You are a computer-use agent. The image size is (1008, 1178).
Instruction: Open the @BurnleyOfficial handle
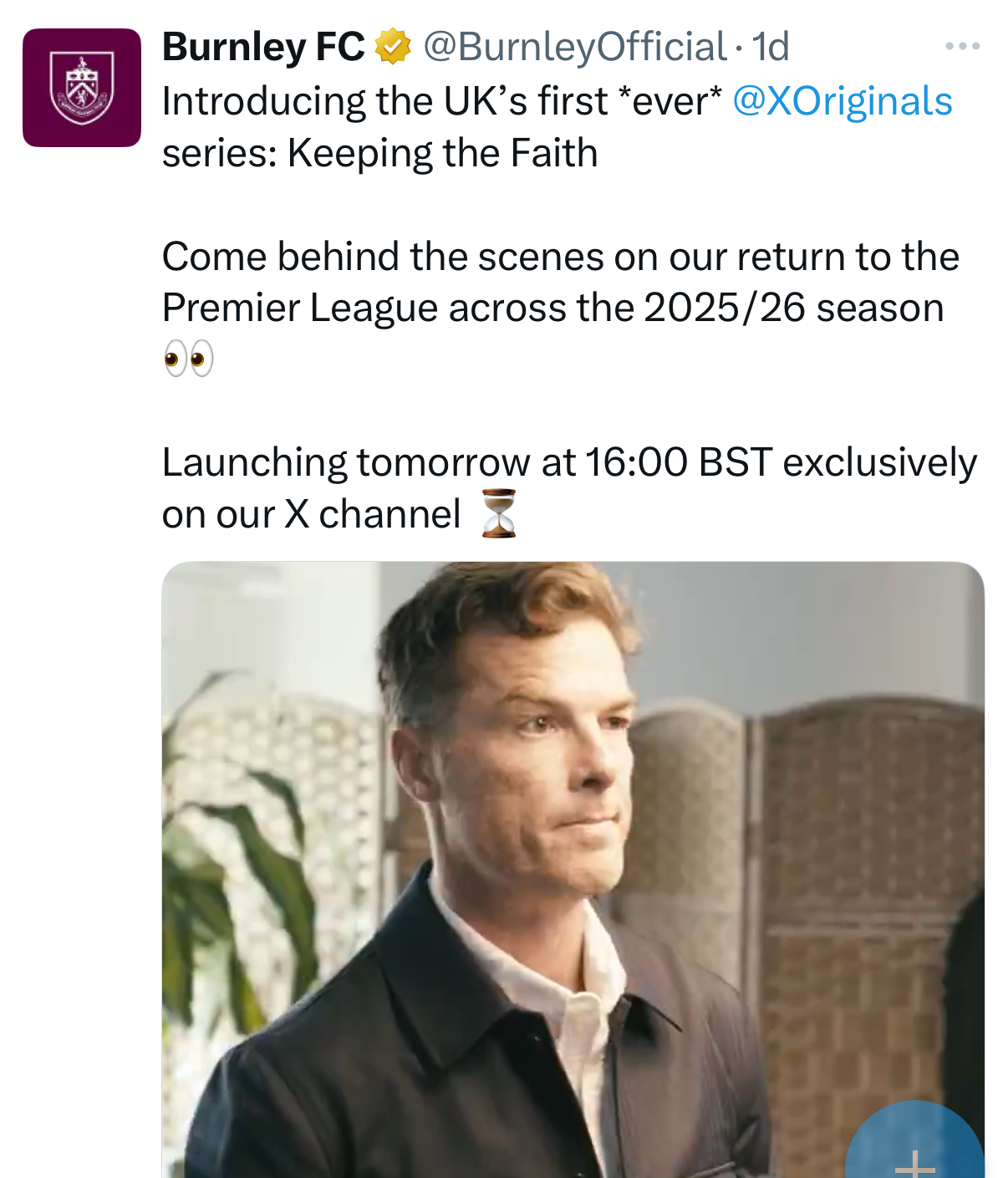pyautogui.click(x=574, y=47)
